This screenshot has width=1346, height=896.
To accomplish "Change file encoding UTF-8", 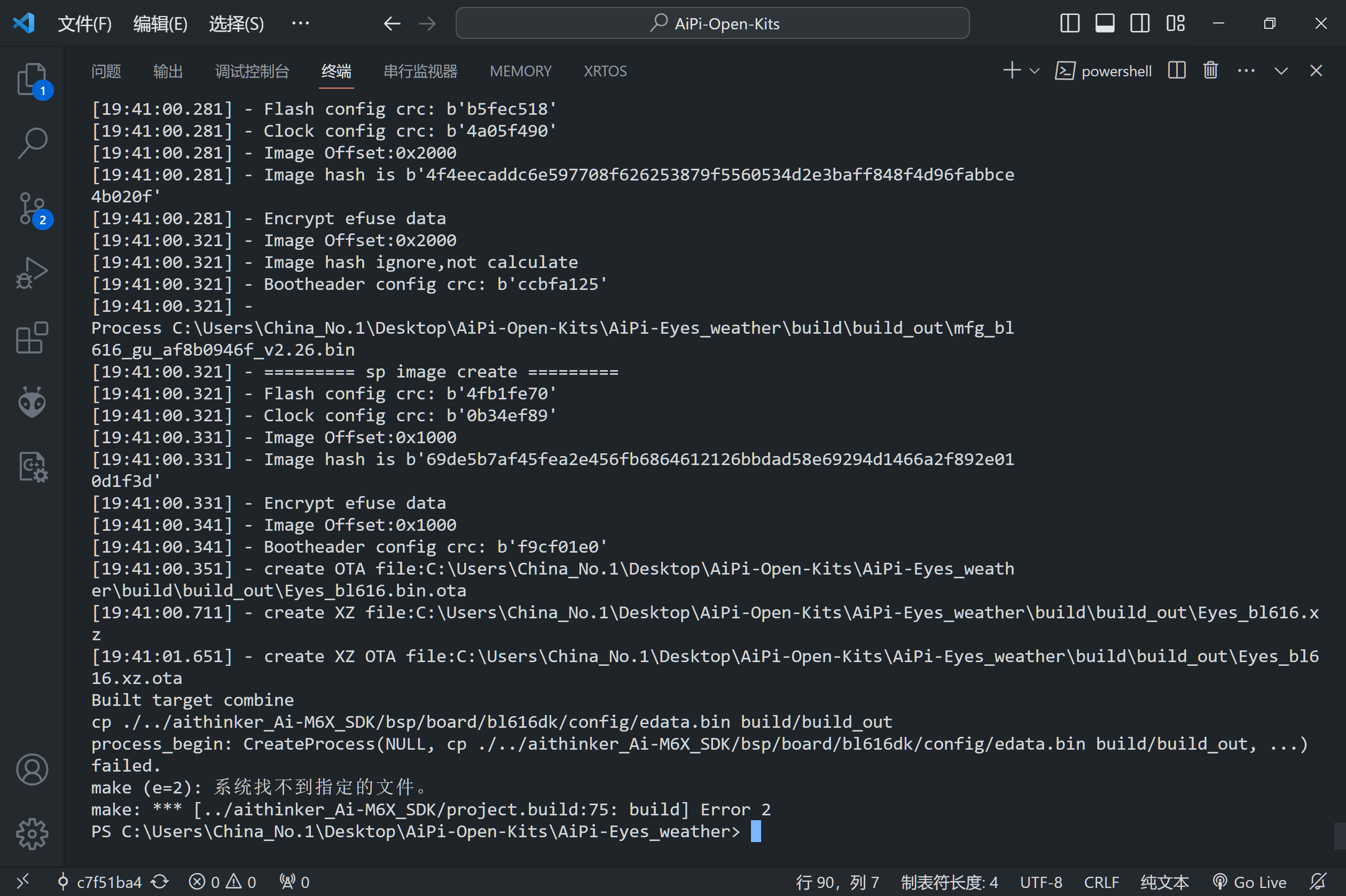I will point(1041,882).
